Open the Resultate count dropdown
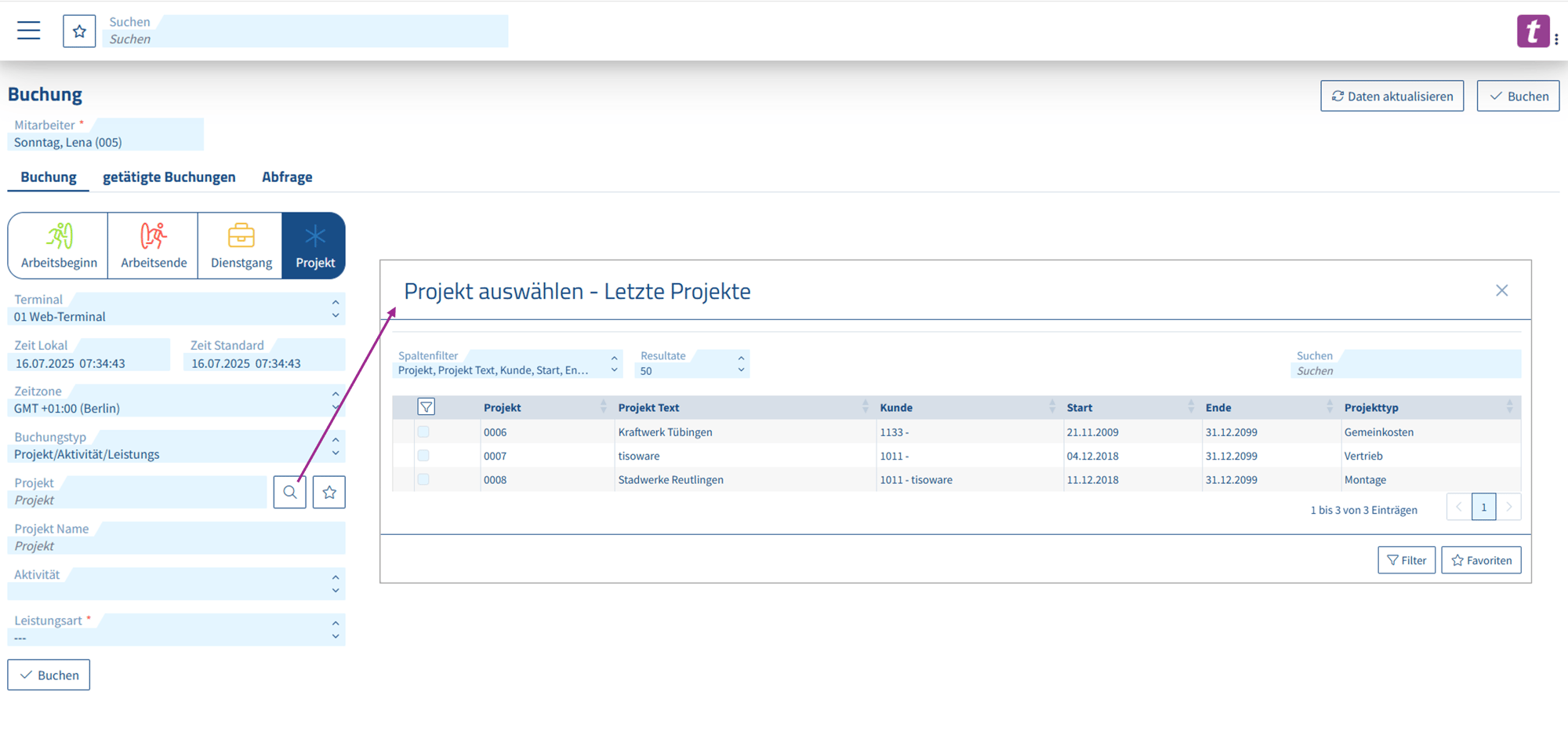Viewport: 1568px width, 746px height. 741,364
